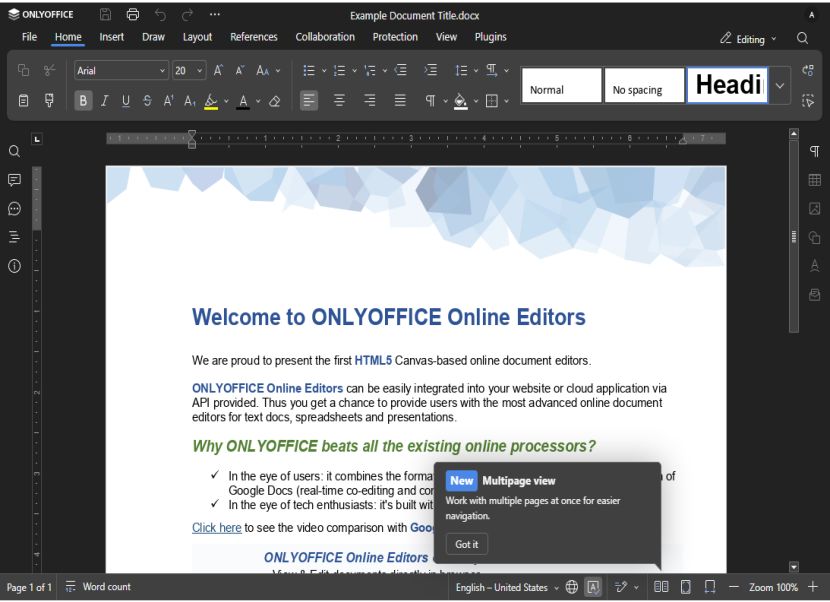The height and width of the screenshot is (602, 830).
Task: Copy the selection with the Copy icon
Action: point(23,70)
